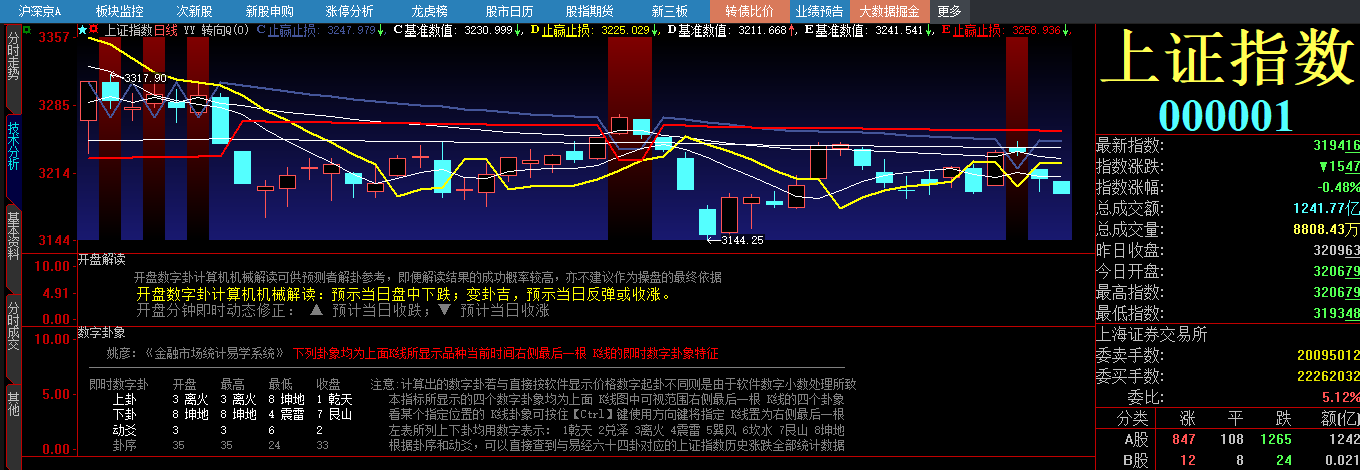Open the 基本资料 side tab
Image resolution: width=1360 pixels, height=470 pixels.
point(13,234)
